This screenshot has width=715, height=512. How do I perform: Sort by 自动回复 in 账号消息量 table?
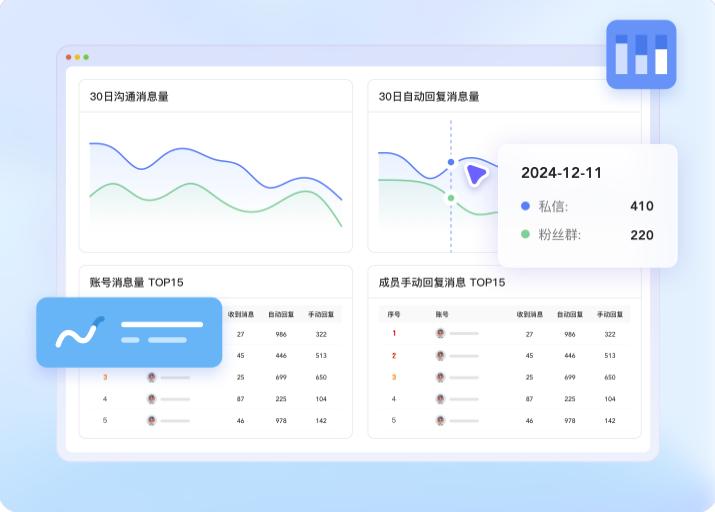[x=281, y=314]
